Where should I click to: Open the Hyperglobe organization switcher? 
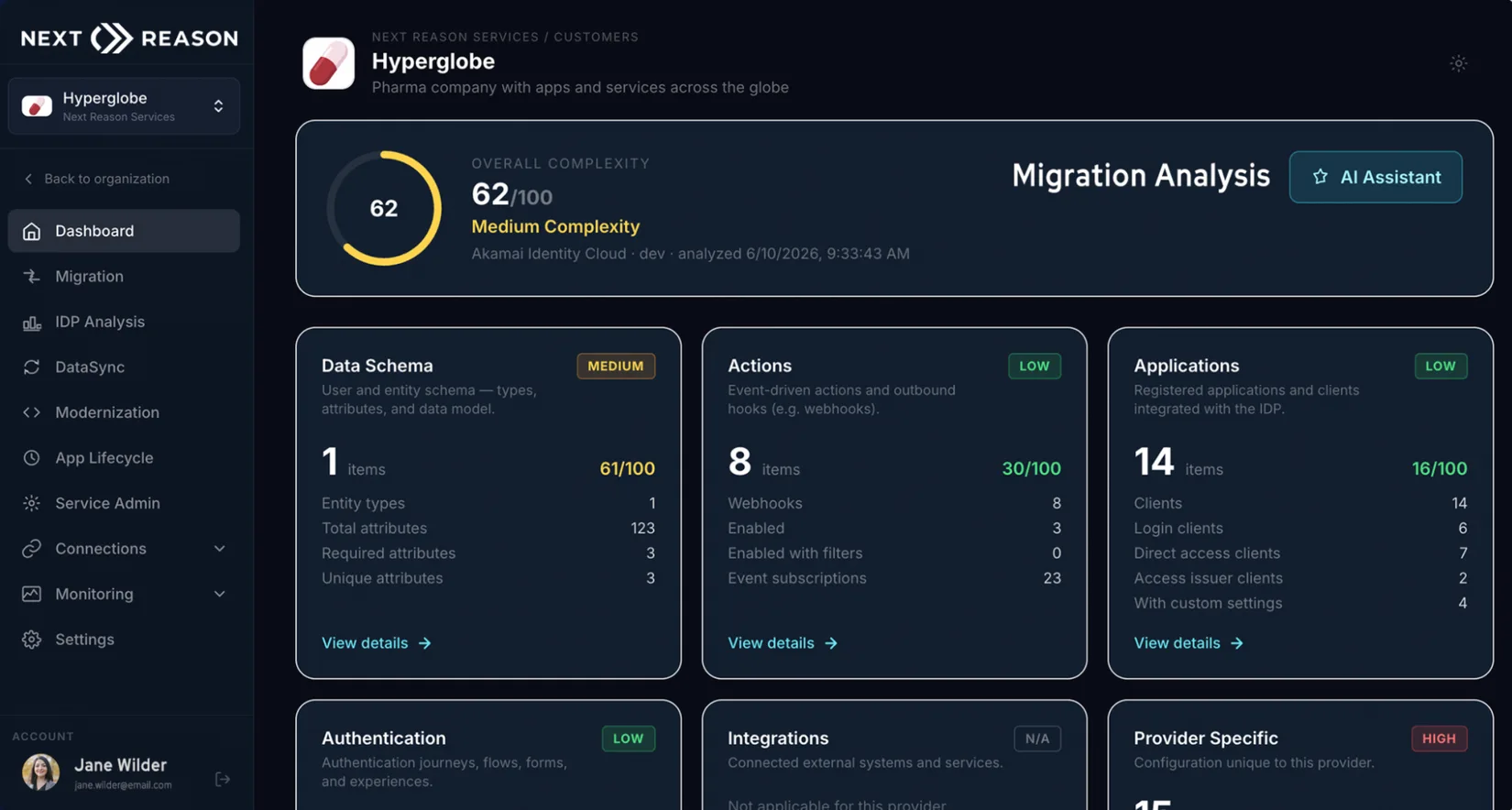click(124, 106)
